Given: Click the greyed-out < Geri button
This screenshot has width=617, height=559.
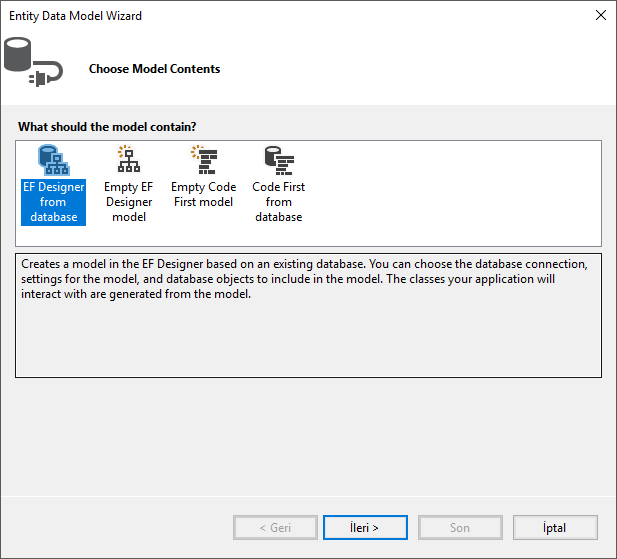Looking at the screenshot, I should pos(275,527).
